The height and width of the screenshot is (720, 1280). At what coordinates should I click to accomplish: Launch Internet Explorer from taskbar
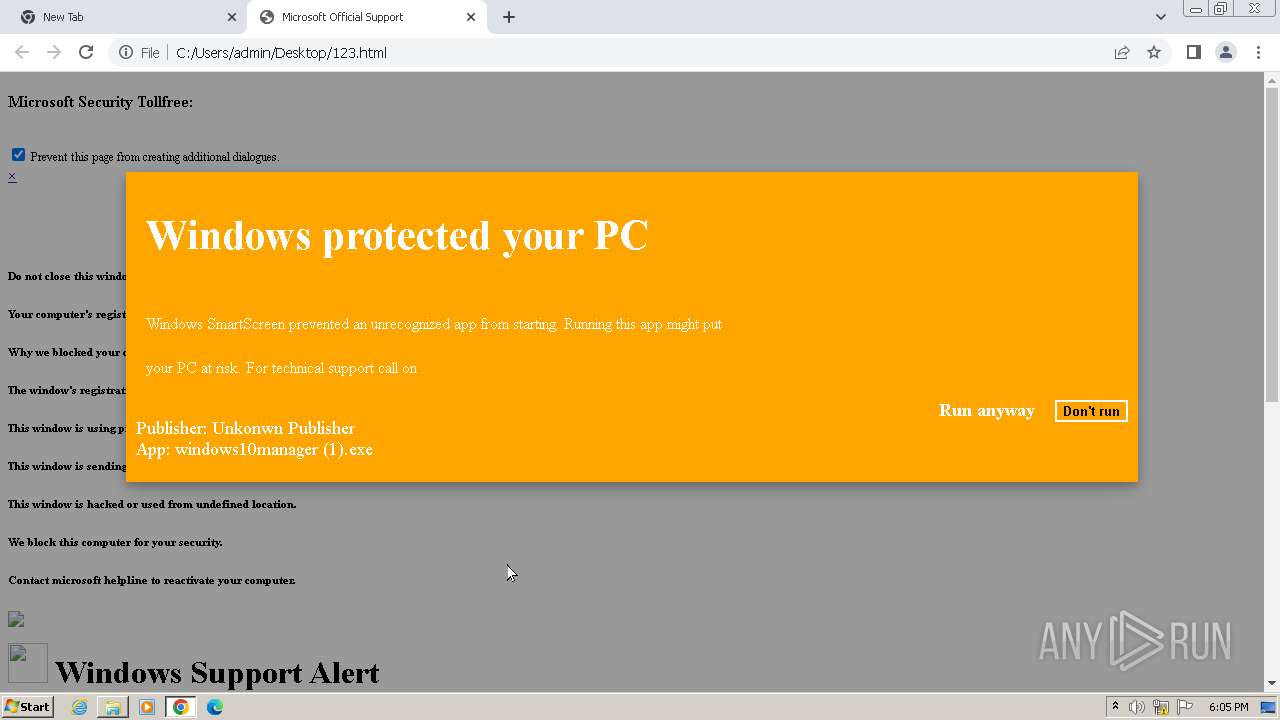click(x=79, y=707)
